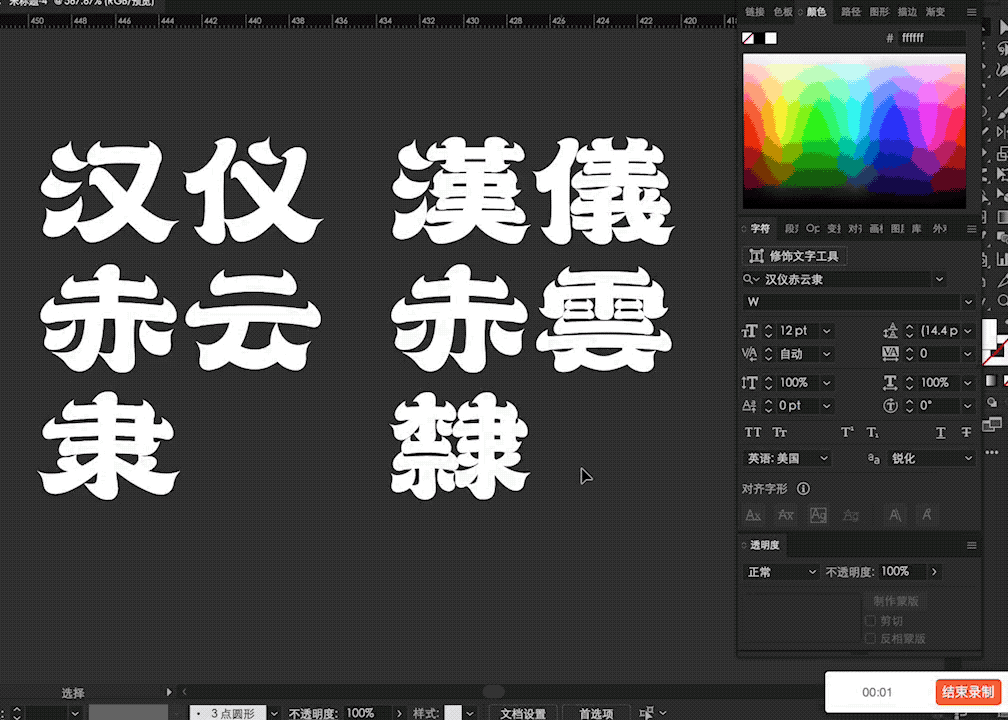The height and width of the screenshot is (720, 1008).
Task: Open the character rotation 0° dropdown
Action: click(968, 406)
